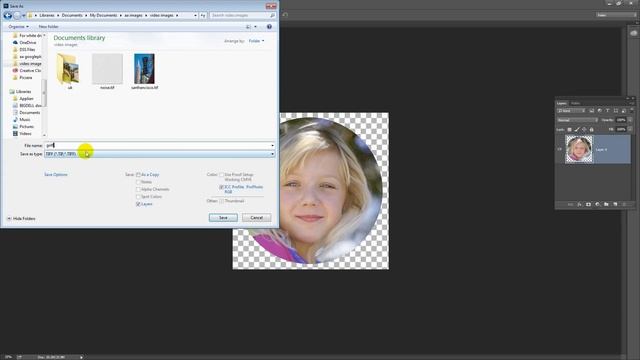
Task: Click the Libraries node in navigation pane
Action: coord(20,91)
